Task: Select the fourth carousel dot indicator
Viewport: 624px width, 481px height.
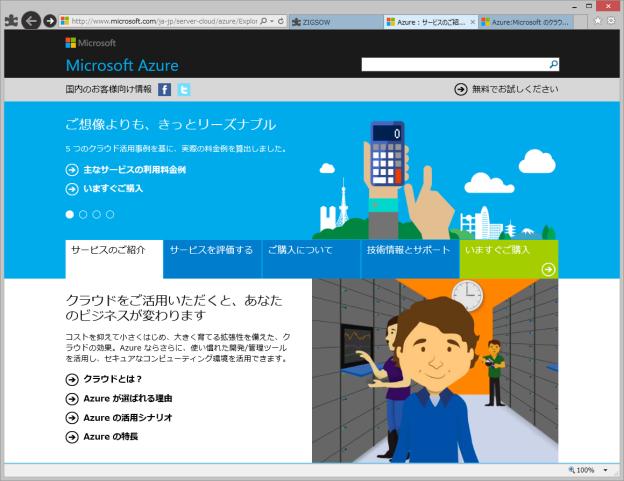Action: 110,214
